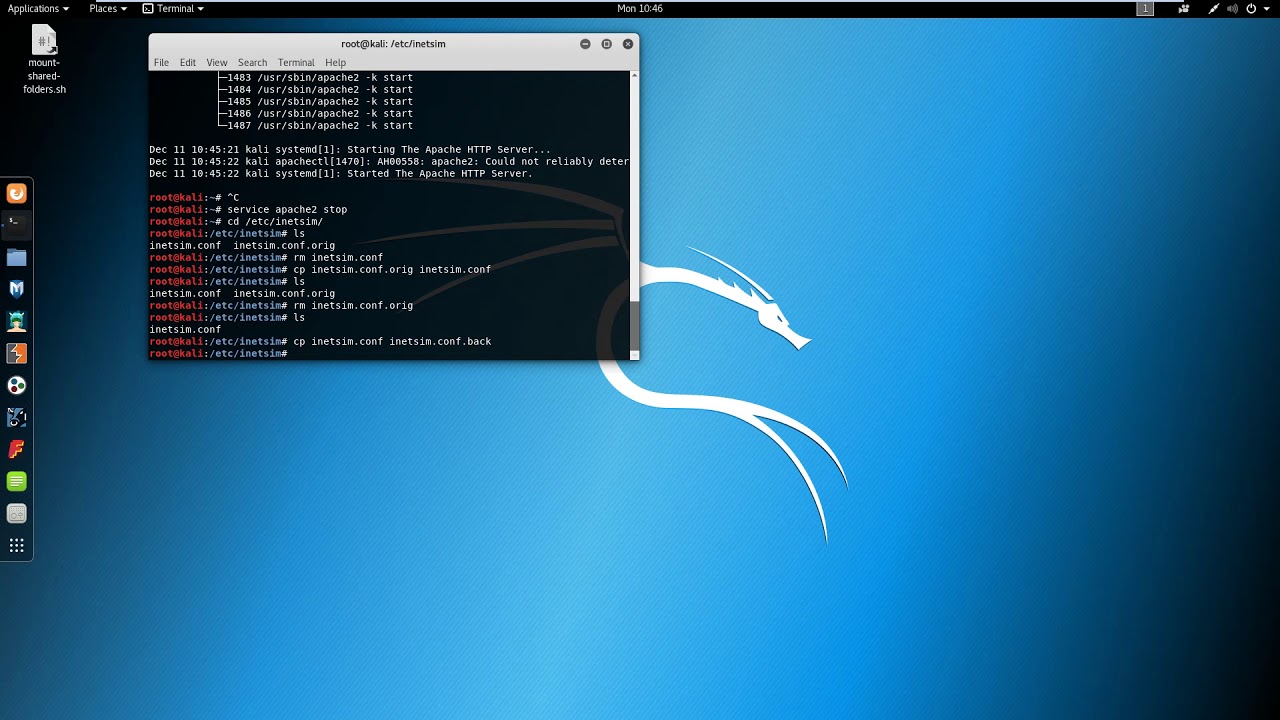Click the terminal scrollbar up arrow

tap(634, 75)
